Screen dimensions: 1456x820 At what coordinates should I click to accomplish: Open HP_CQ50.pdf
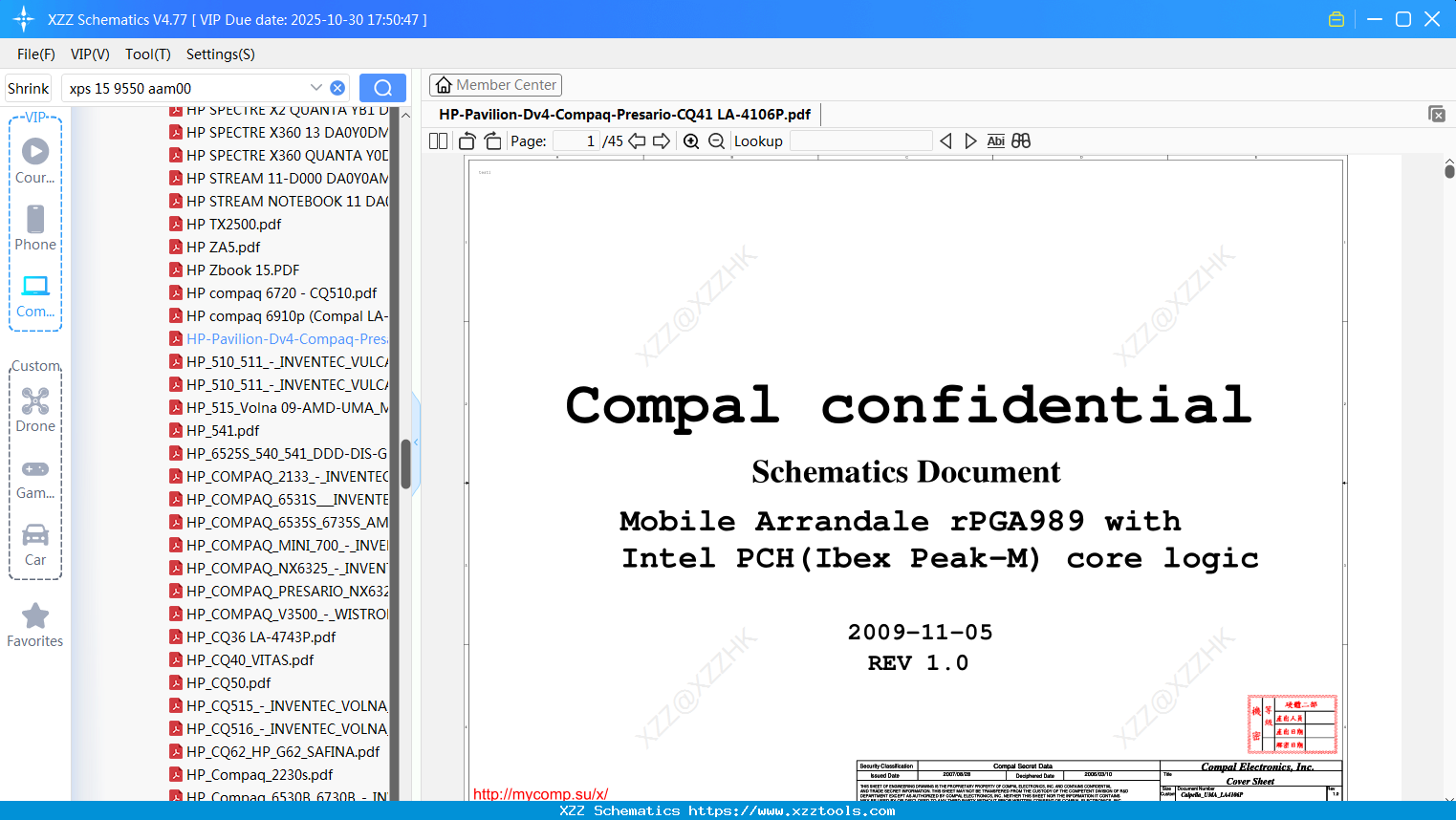pyautogui.click(x=220, y=682)
